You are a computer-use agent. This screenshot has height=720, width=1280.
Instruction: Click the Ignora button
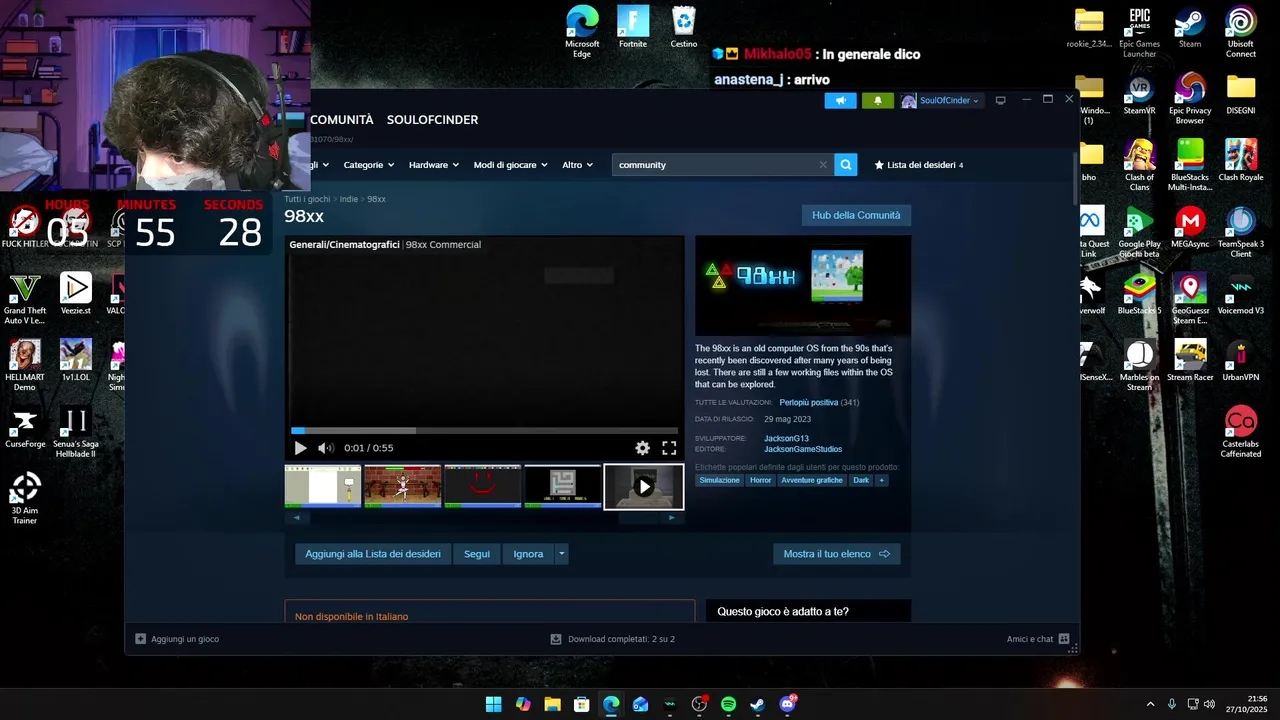tap(529, 554)
